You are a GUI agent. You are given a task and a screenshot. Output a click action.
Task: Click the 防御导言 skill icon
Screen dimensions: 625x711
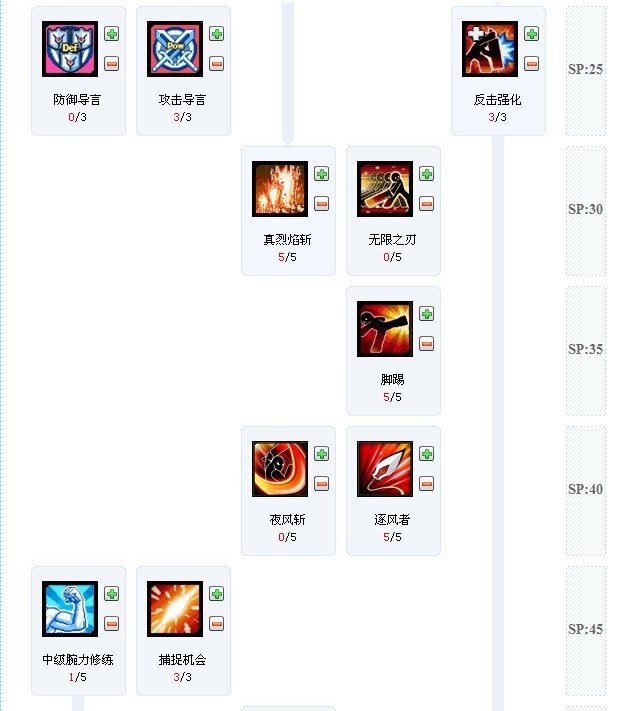tap(70, 49)
